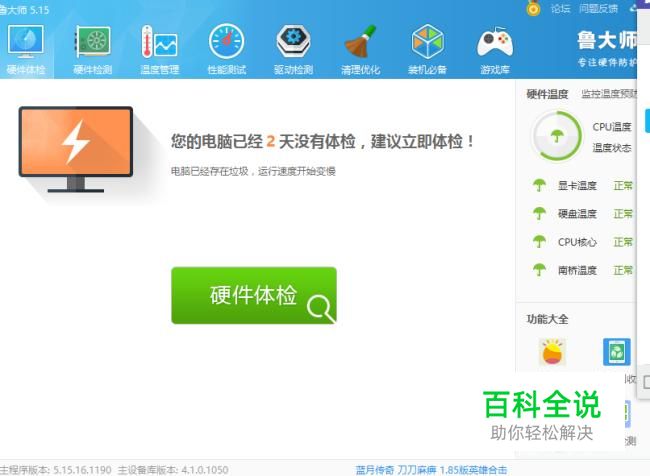Select the CPU核心 row label

(x=577, y=242)
